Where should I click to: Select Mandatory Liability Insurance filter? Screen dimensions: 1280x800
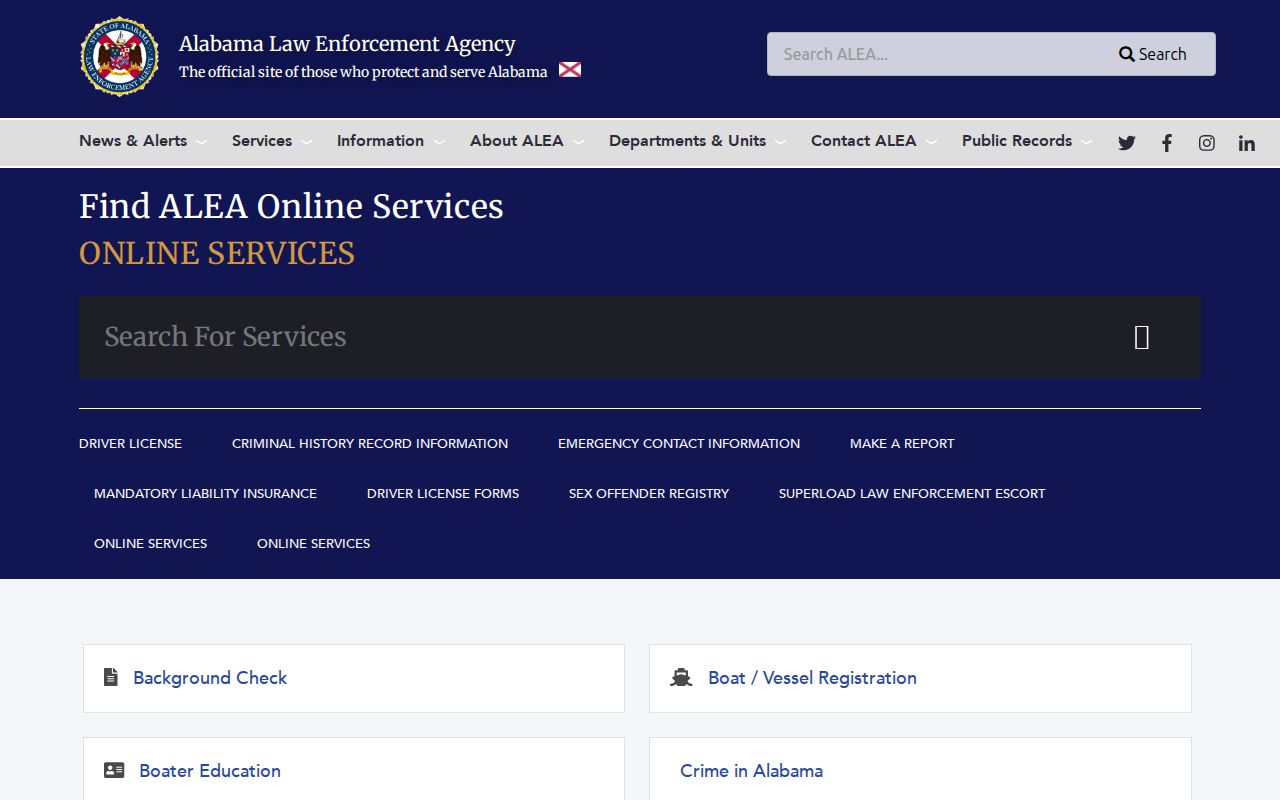tap(205, 493)
